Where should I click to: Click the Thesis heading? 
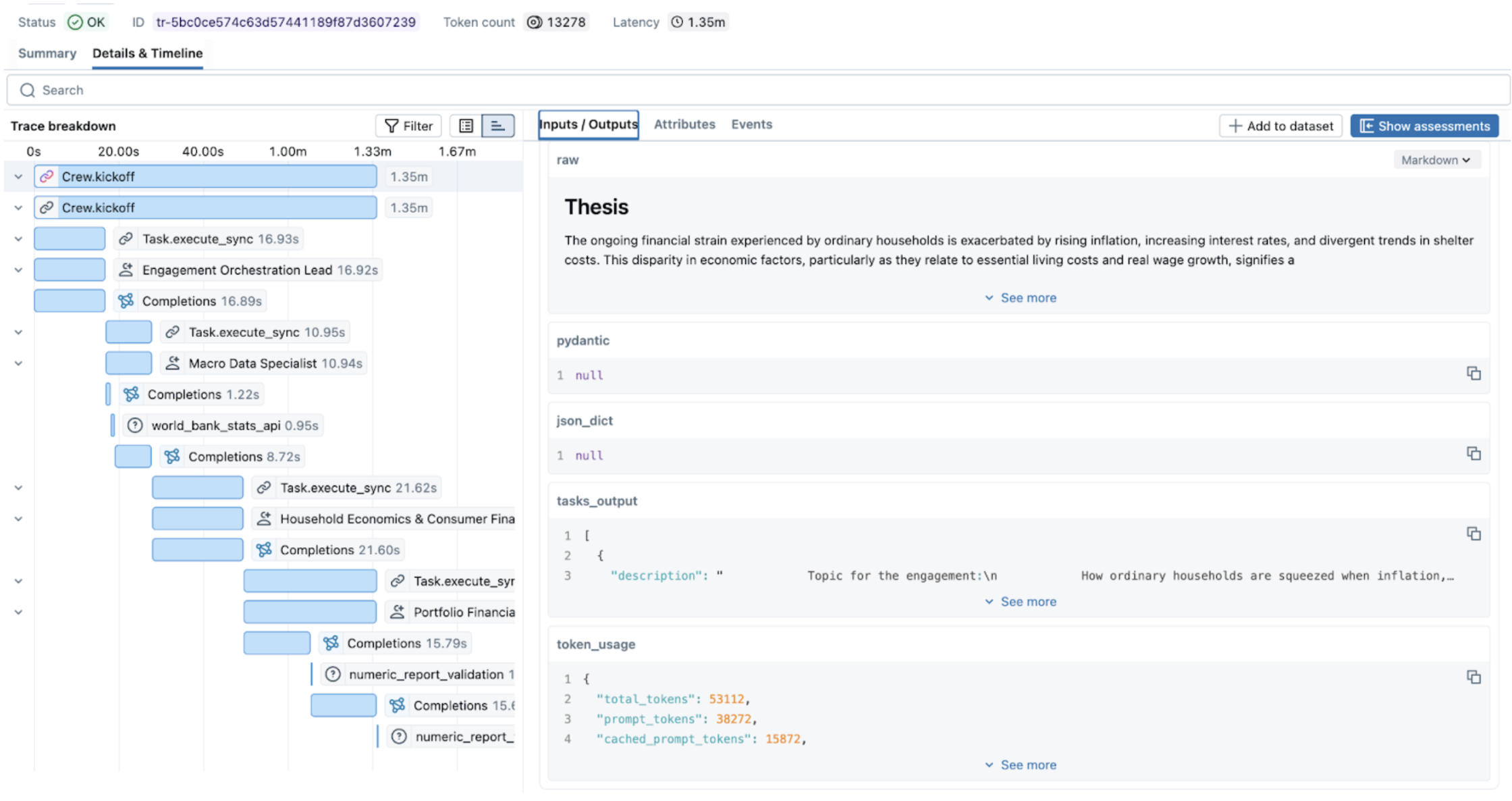click(597, 207)
